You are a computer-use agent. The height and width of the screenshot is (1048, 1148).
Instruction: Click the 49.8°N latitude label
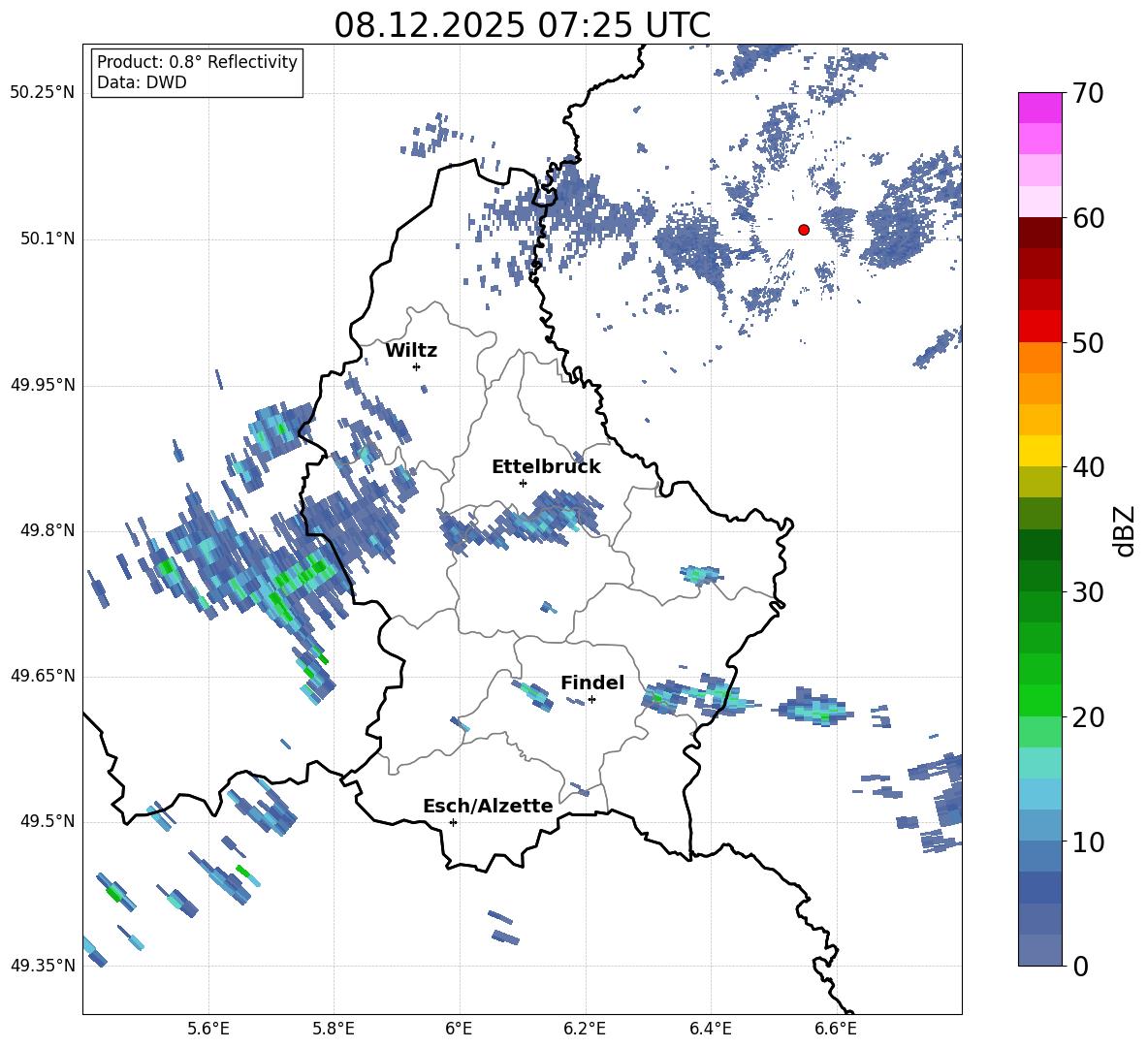(x=48, y=530)
